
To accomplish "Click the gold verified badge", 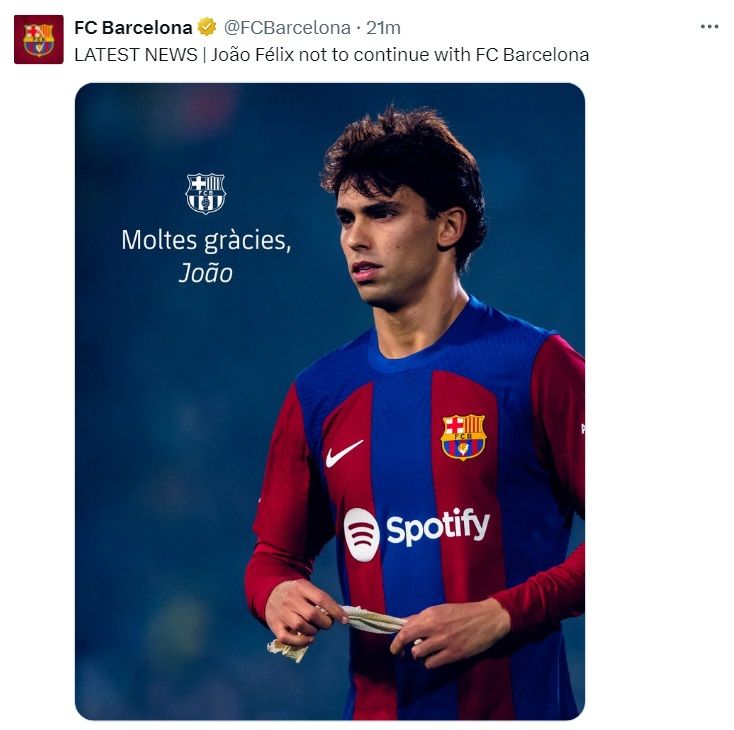I will tap(207, 27).
